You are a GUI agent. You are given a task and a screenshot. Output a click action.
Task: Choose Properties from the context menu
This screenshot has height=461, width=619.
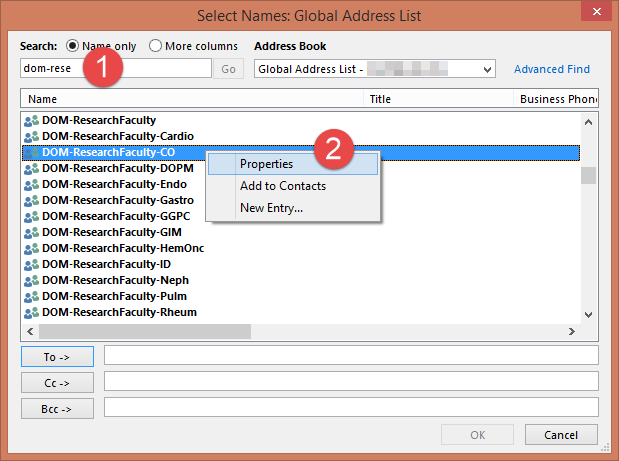coord(266,163)
